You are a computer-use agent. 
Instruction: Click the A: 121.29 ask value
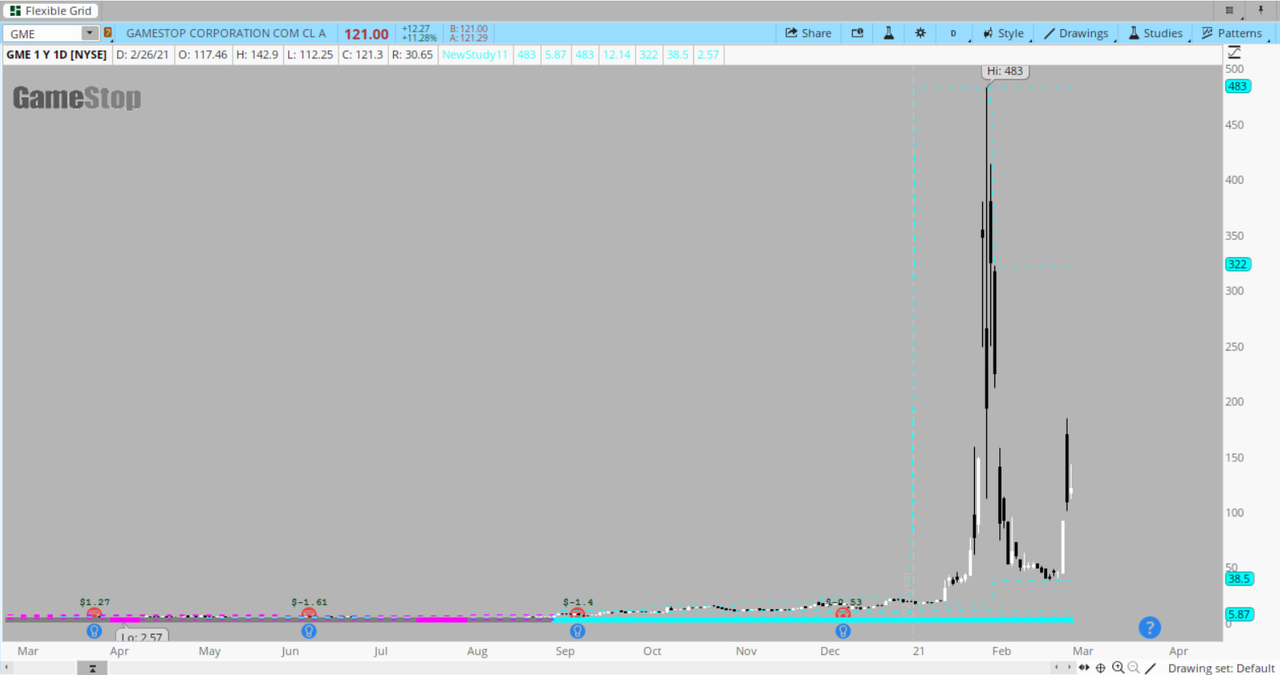tap(469, 38)
